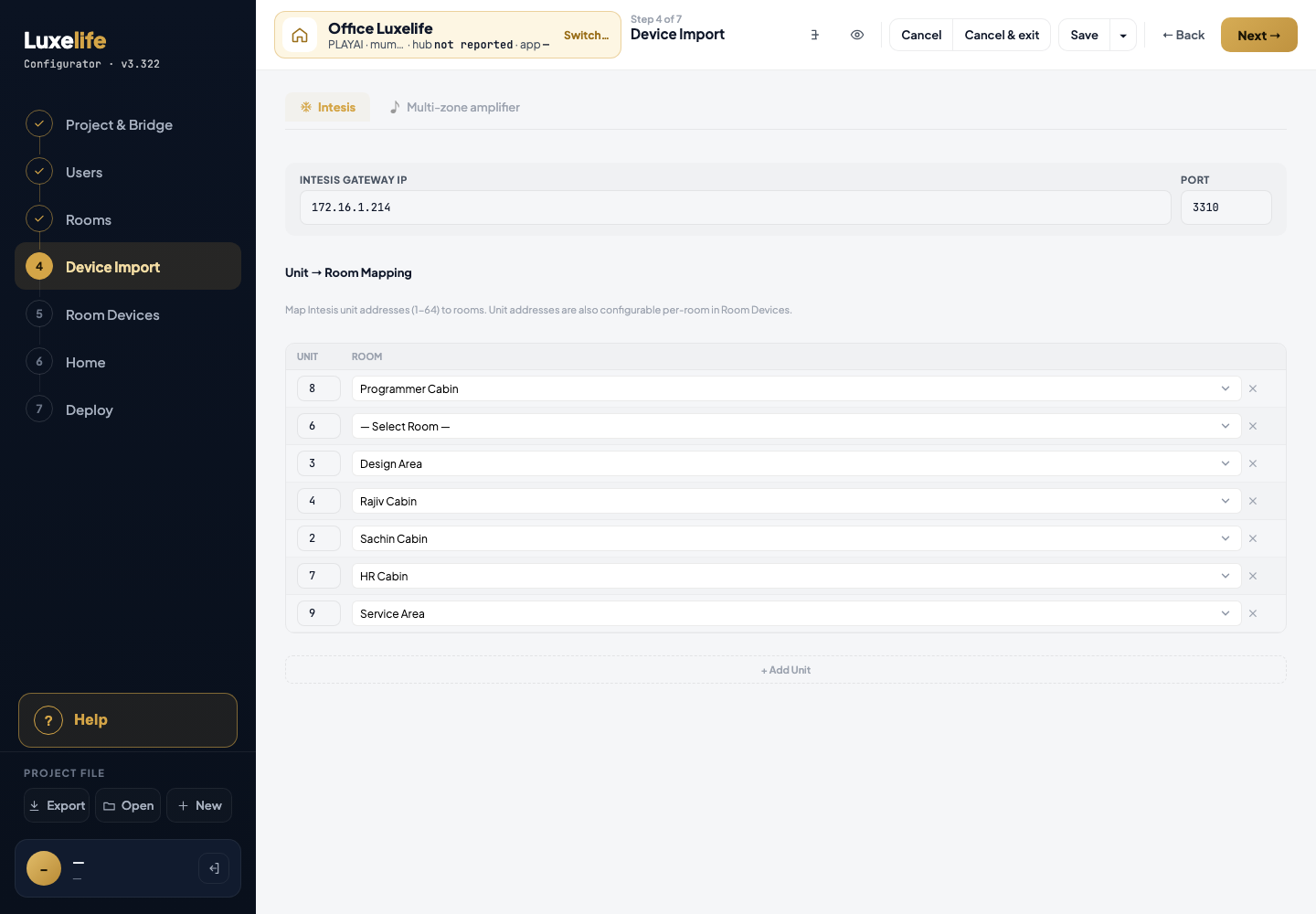Remove the Rajiv Cabin unit row
Screen dimensions: 1316x914
(1253, 501)
